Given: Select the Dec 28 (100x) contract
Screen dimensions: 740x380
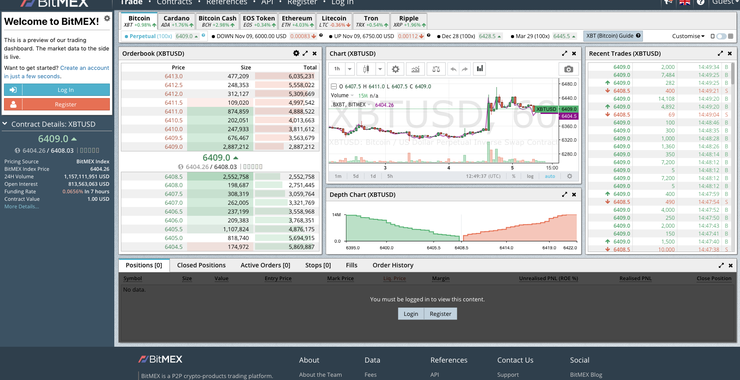Looking at the screenshot, I should tap(469, 36).
